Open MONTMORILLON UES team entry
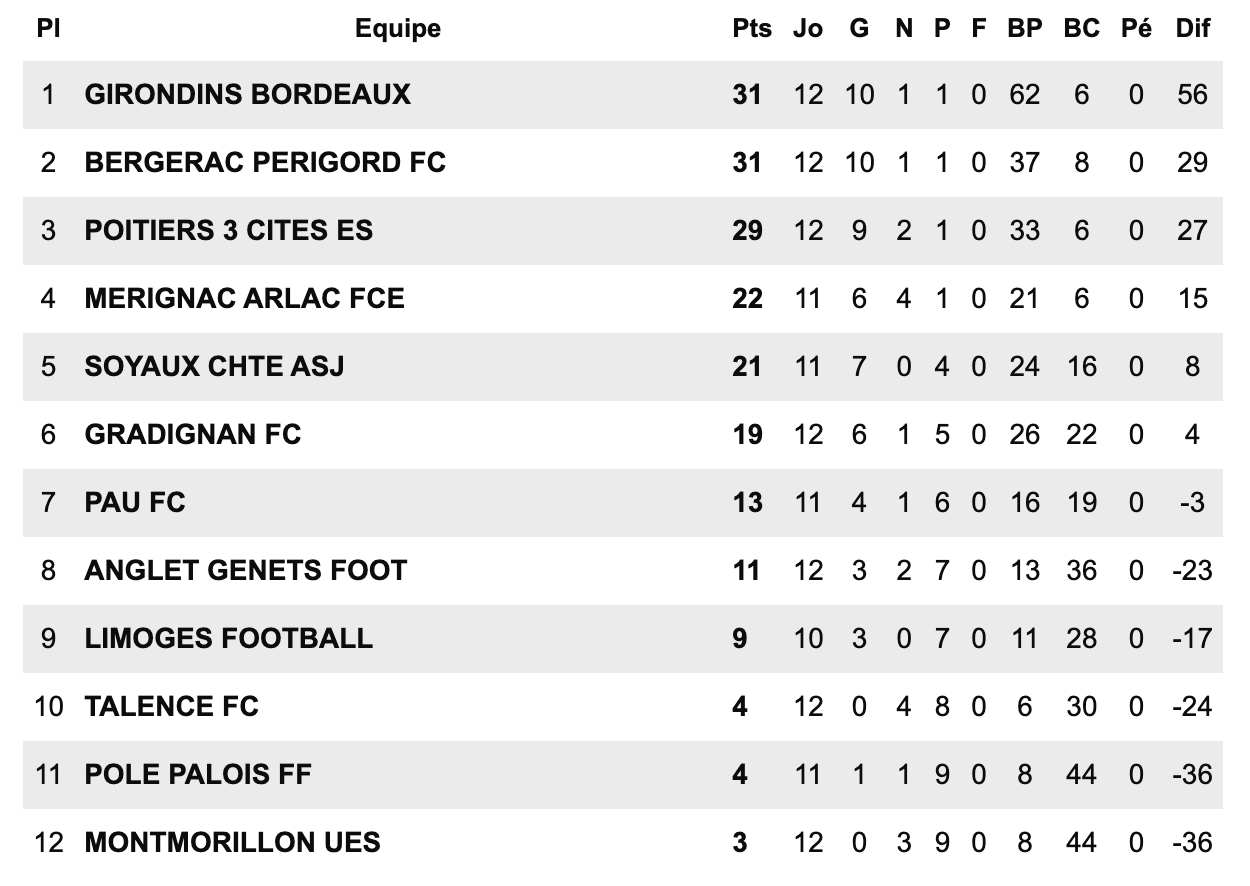 point(233,842)
